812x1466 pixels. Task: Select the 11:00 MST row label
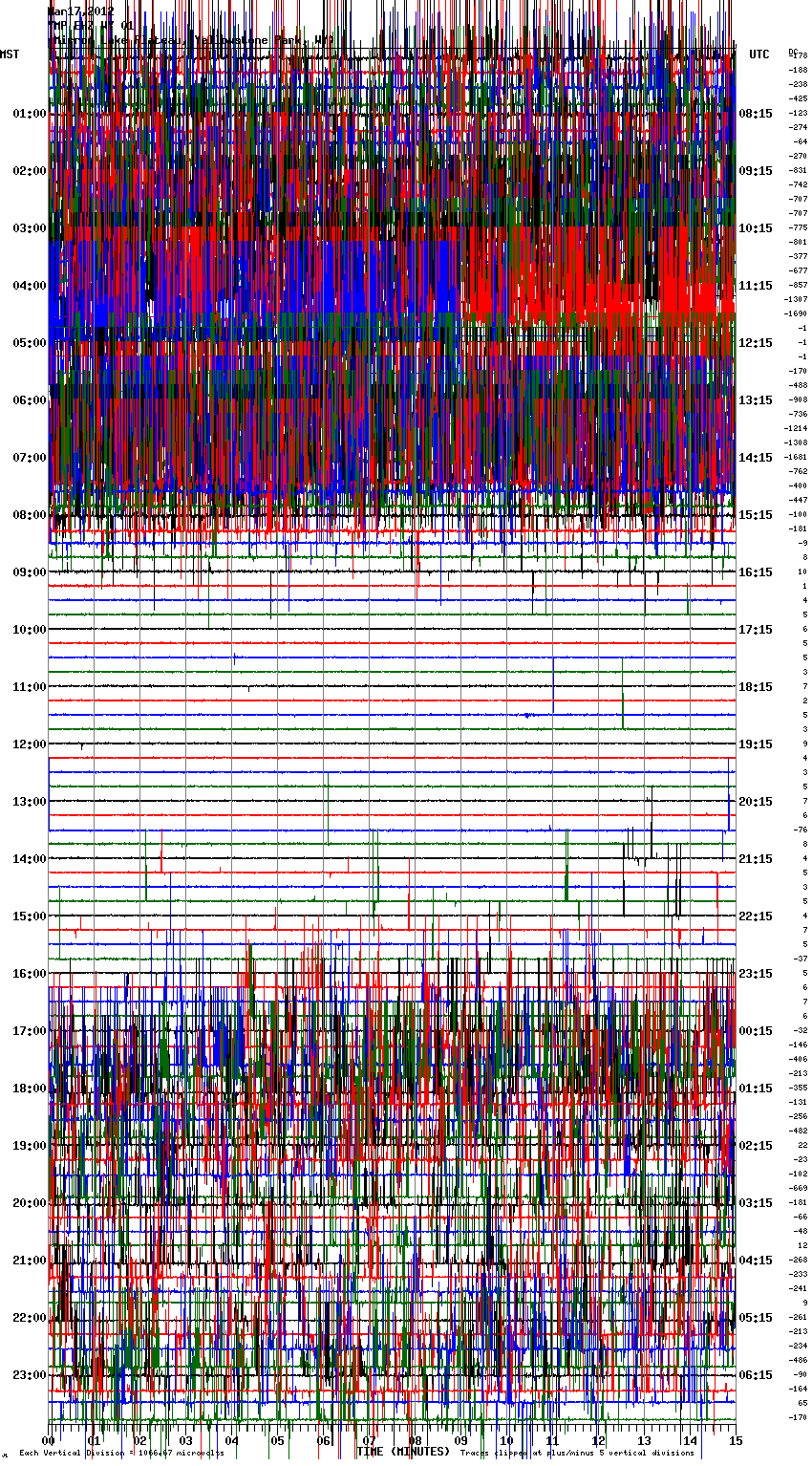[x=30, y=687]
